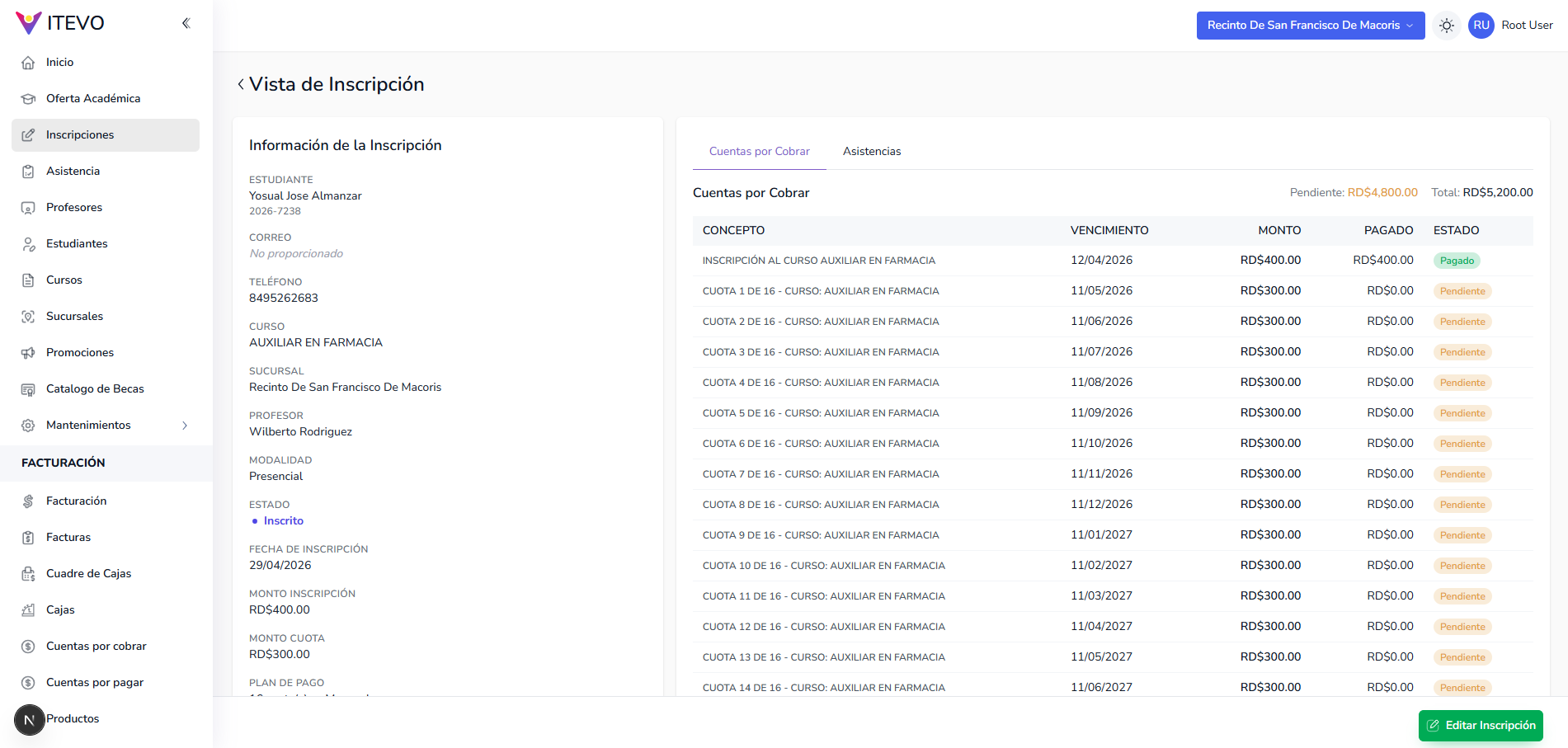Image resolution: width=1568 pixels, height=748 pixels.
Task: Select the Cuentas por Cobrar tab
Action: coord(760,152)
